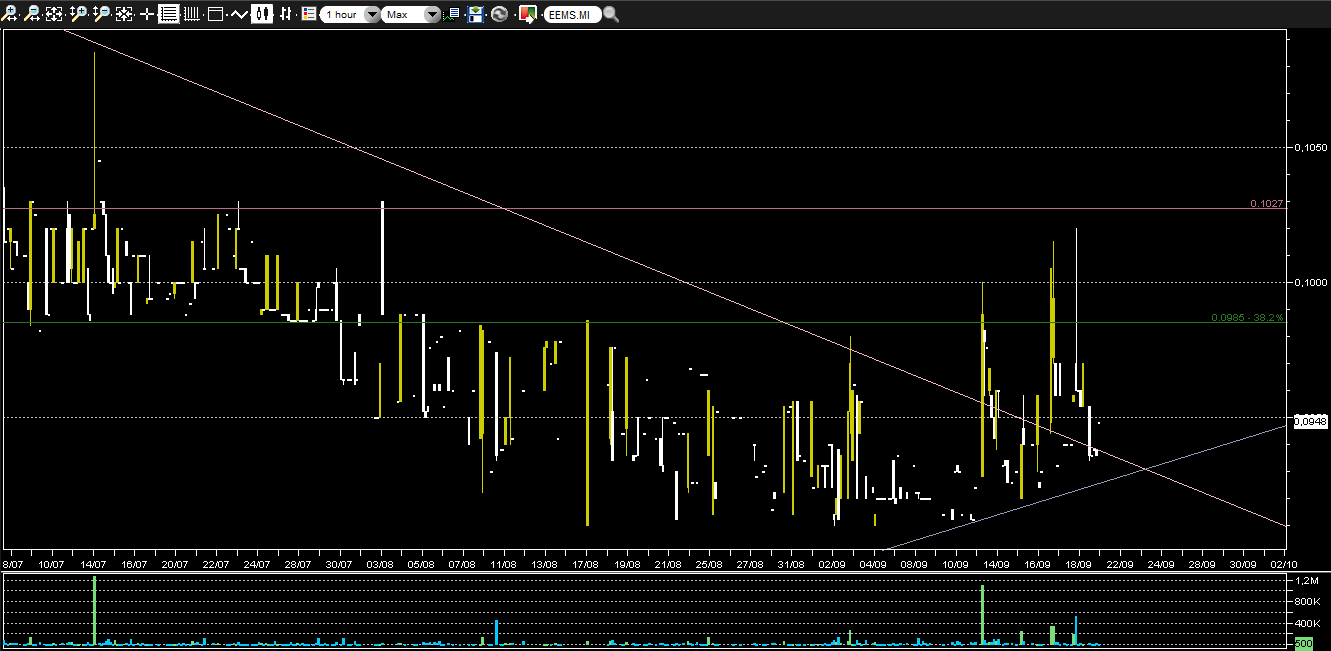Screen dimensions: 1331x651
Task: Switch to the line chart style
Action: click(239, 14)
